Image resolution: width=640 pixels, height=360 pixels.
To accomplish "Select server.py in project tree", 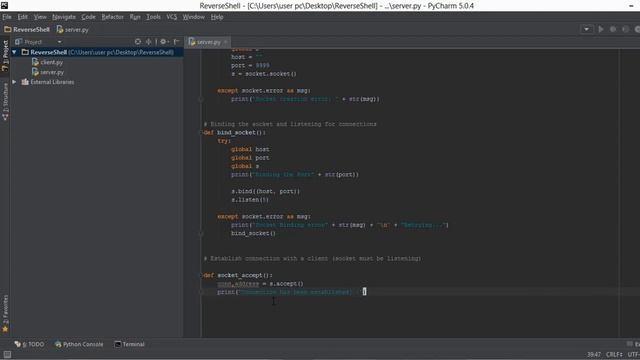I will pyautogui.click(x=48, y=72).
